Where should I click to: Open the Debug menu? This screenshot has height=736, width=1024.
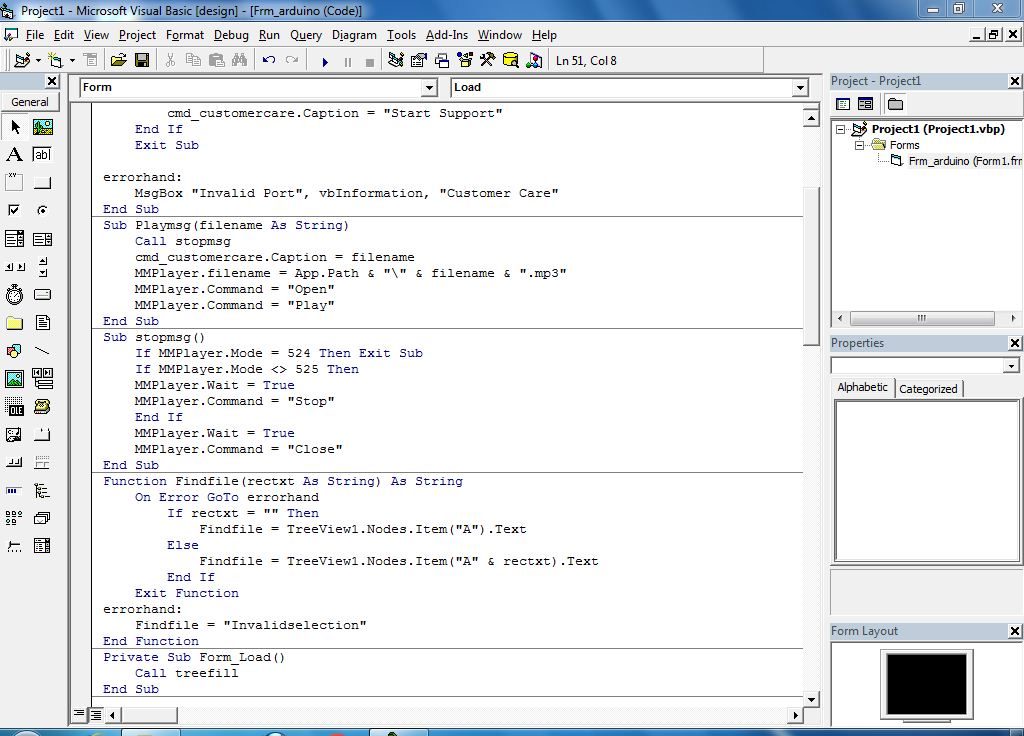tap(231, 34)
